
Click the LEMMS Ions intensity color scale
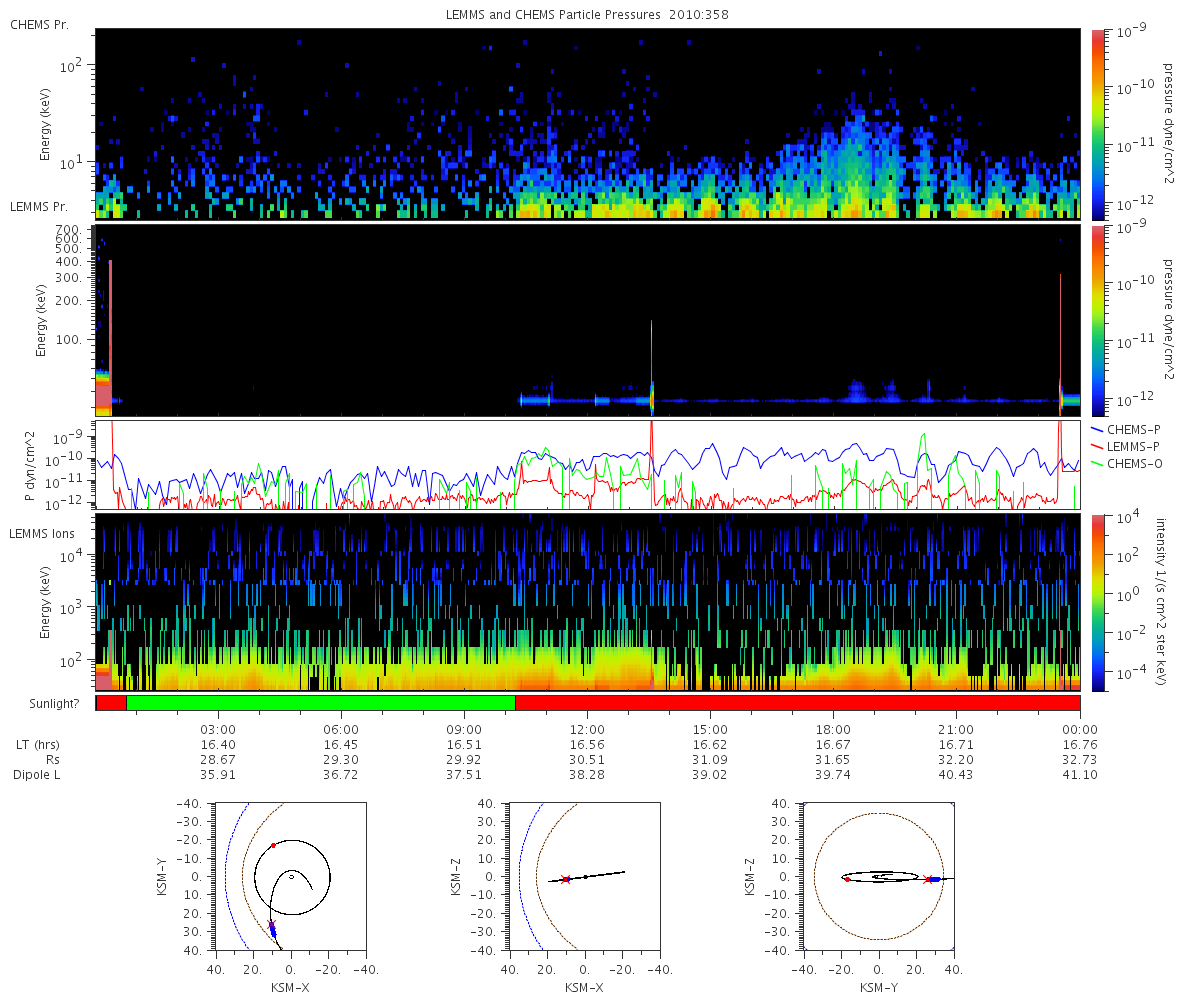(1096, 603)
